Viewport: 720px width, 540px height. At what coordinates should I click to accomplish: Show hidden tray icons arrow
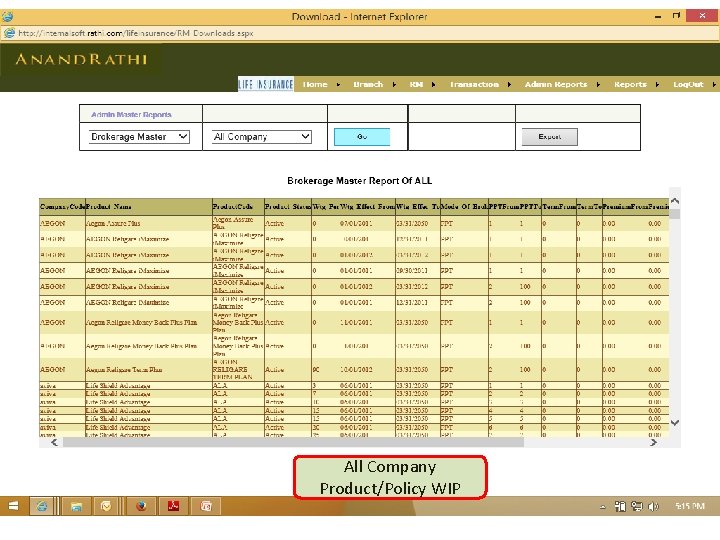click(603, 507)
